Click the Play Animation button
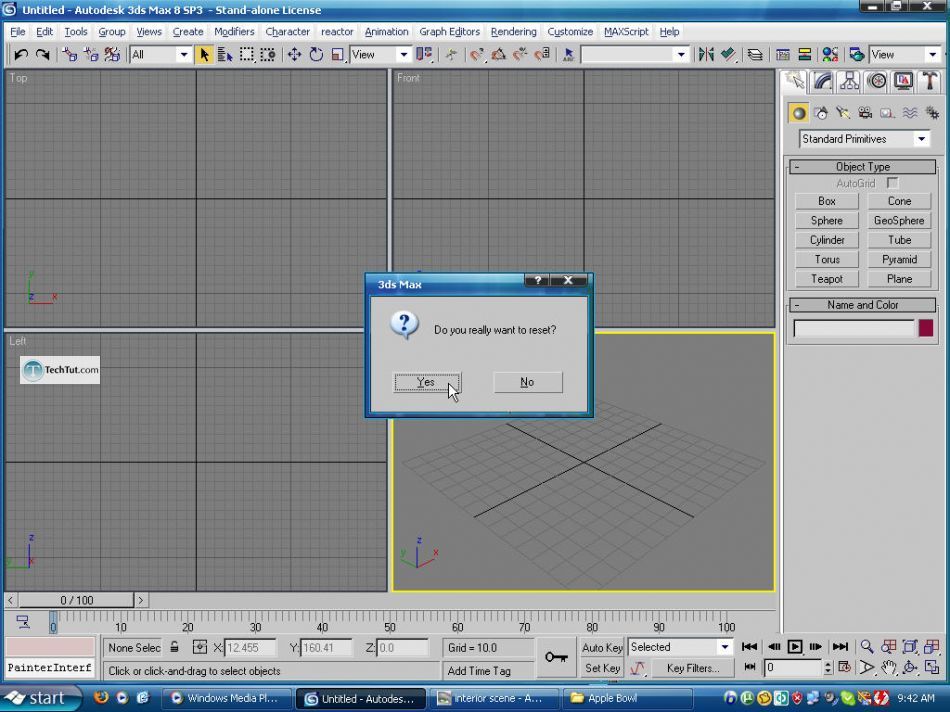The height and width of the screenshot is (712, 950). point(794,647)
